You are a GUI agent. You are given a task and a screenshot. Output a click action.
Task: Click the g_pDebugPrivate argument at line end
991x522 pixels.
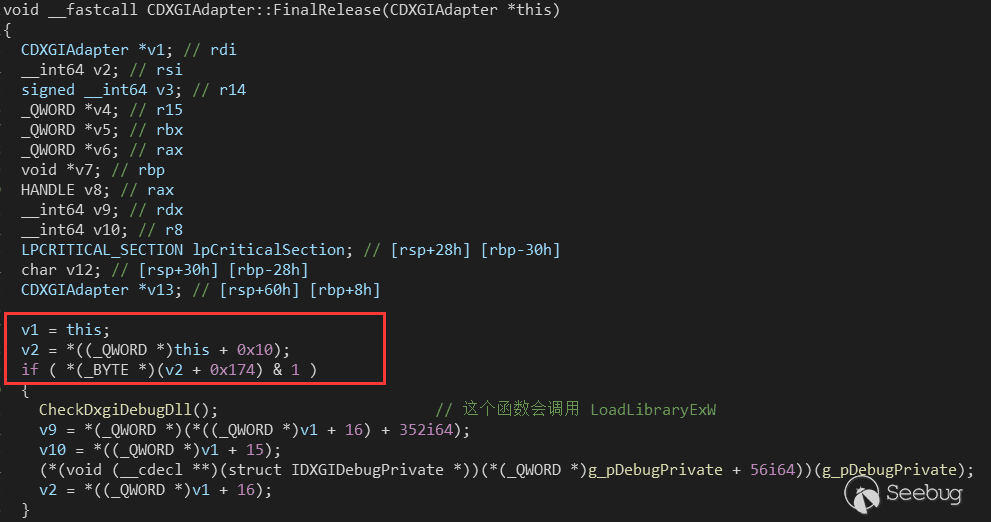point(890,470)
